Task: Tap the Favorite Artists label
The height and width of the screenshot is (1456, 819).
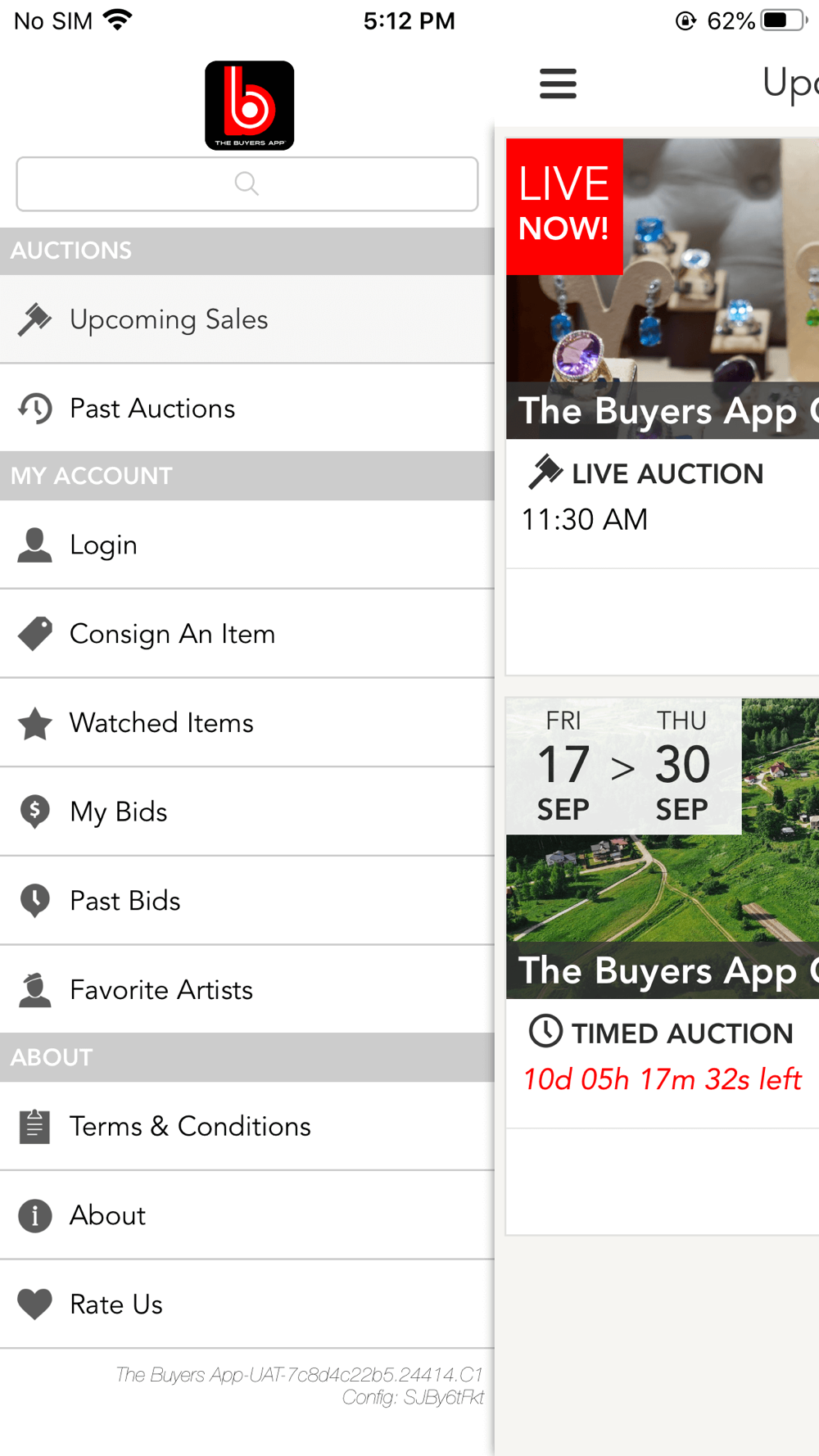Action: [161, 990]
